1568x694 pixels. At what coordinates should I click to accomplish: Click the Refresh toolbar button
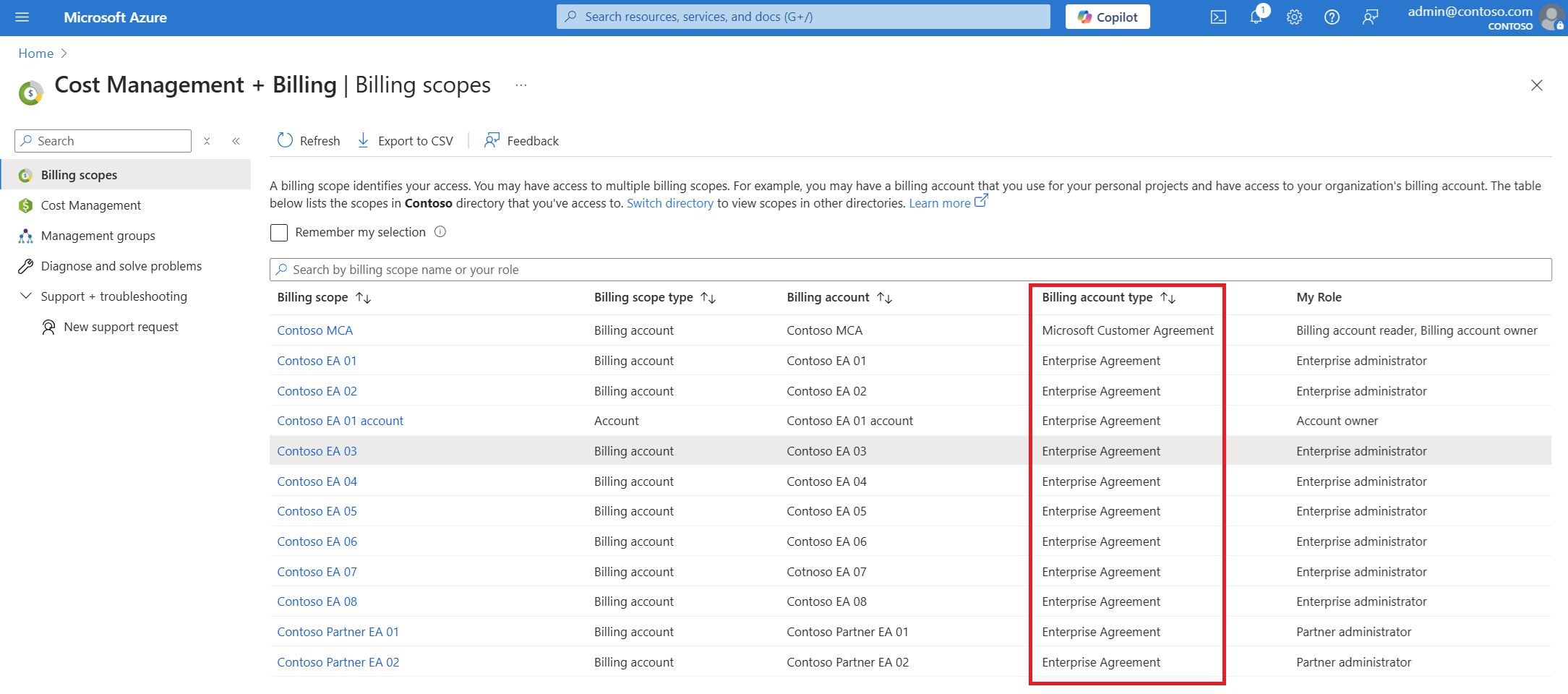309,141
